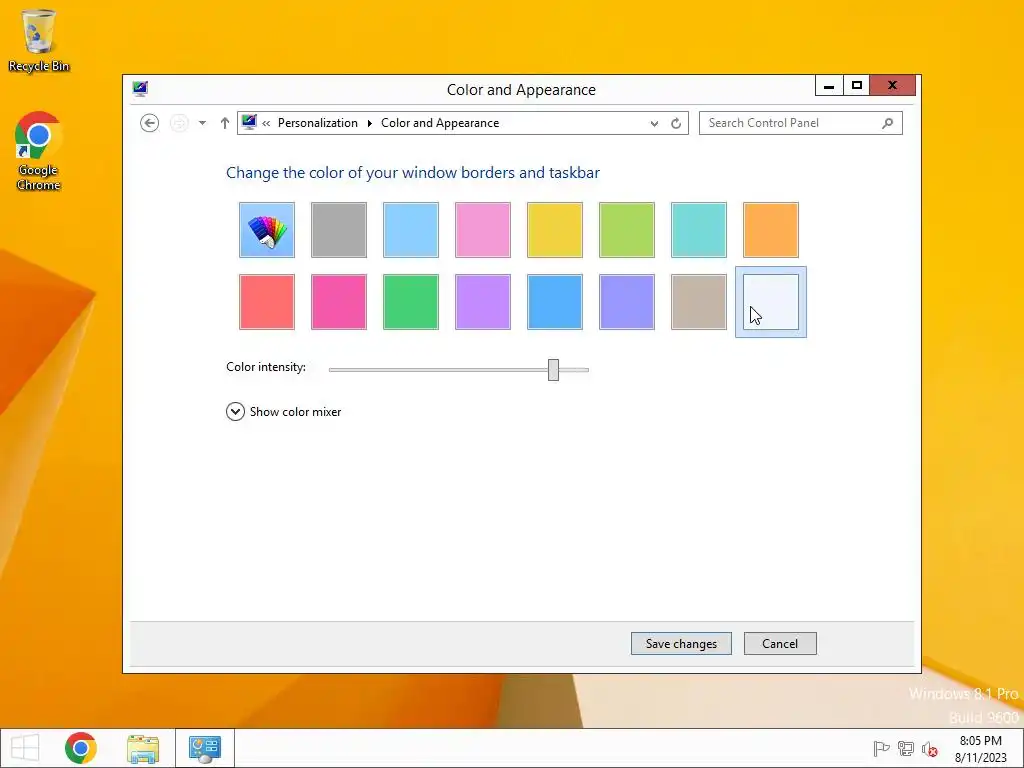Choose the orange color swatch
The image size is (1024, 768).
click(x=771, y=230)
